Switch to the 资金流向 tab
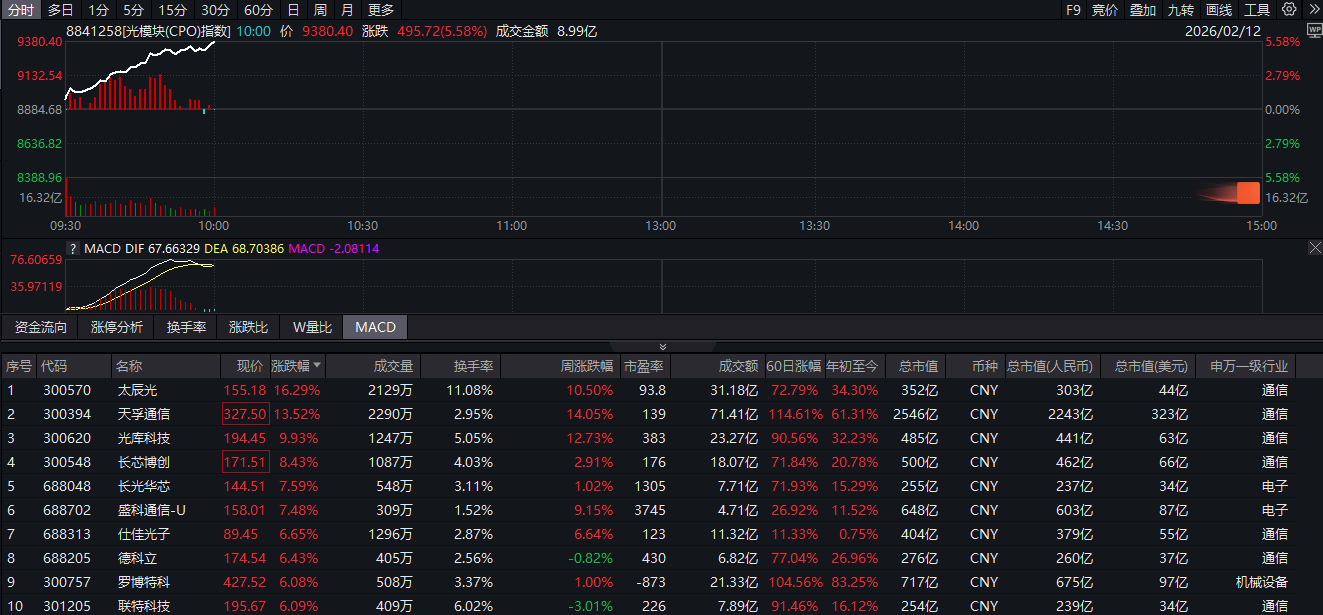Screen dimensions: 1323x615 coord(41,327)
